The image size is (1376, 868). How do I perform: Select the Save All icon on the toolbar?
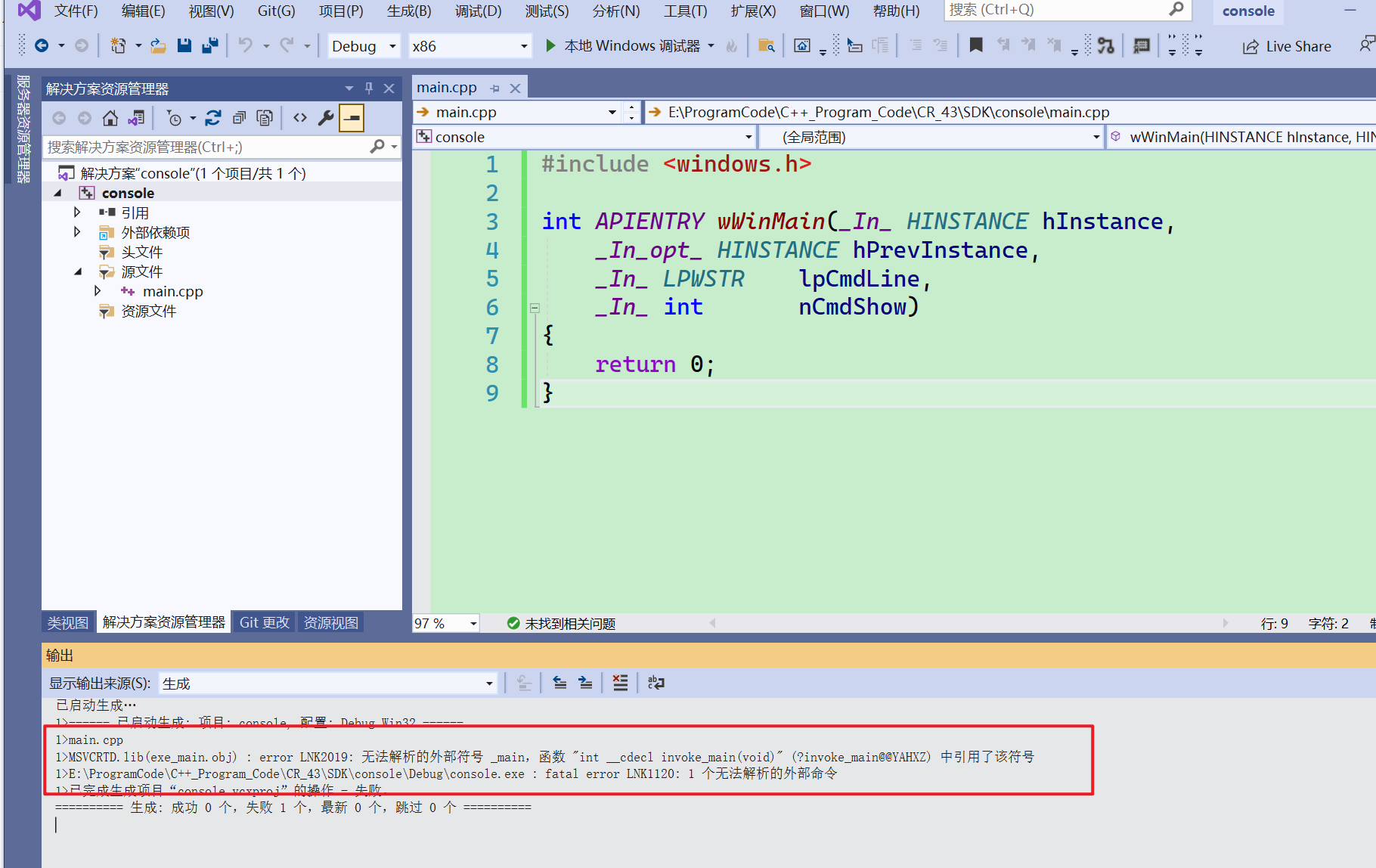[209, 45]
